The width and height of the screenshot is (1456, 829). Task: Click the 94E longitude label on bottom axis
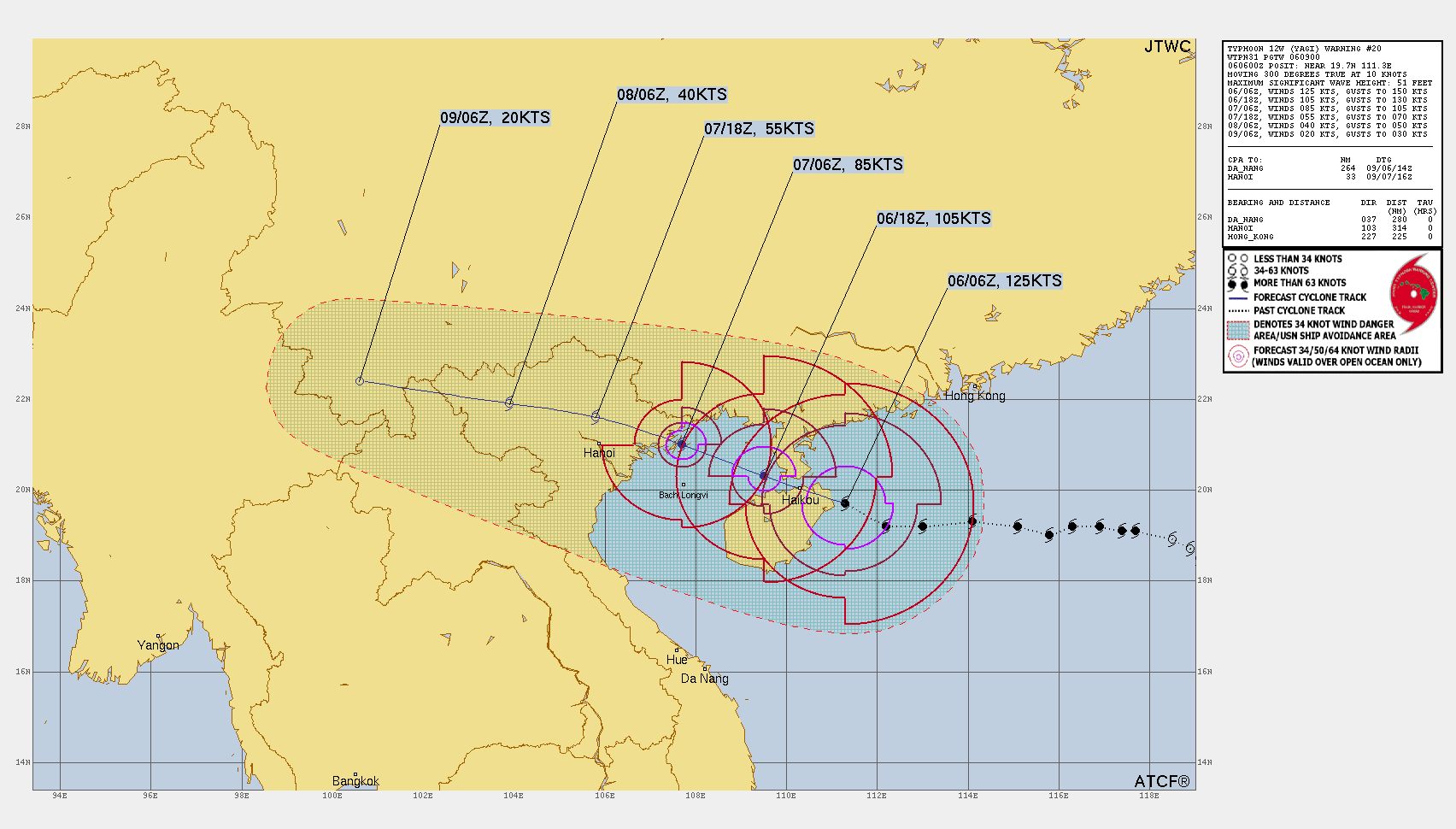pos(60,796)
